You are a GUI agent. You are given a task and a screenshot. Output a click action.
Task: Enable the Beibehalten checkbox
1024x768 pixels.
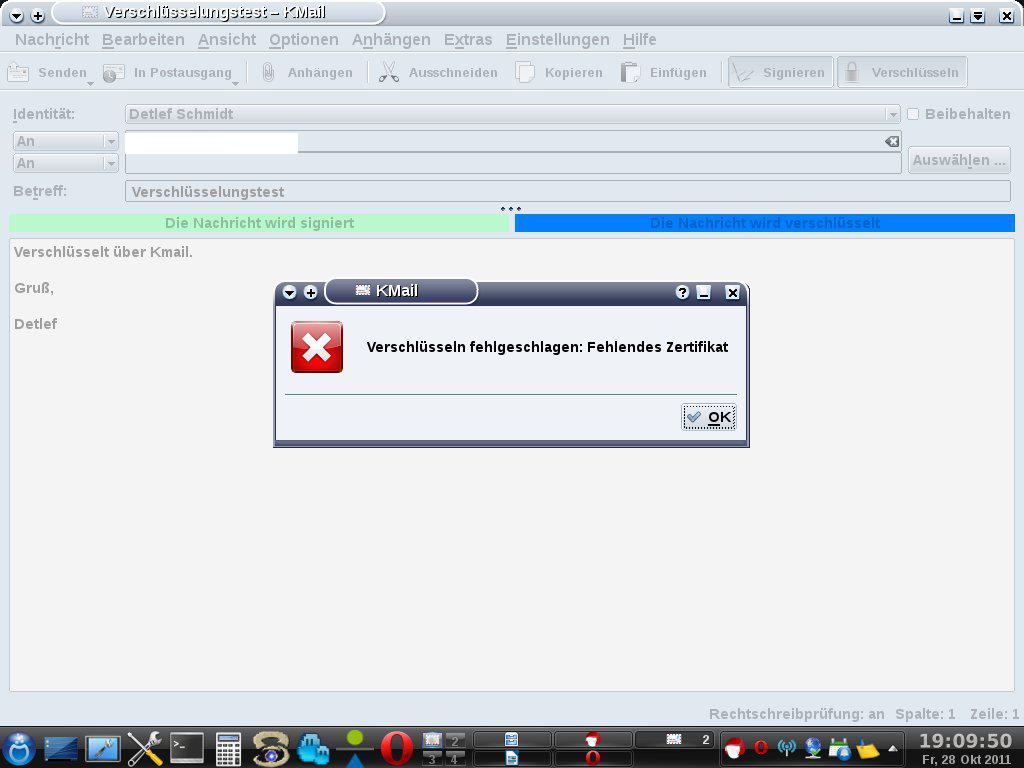point(913,114)
